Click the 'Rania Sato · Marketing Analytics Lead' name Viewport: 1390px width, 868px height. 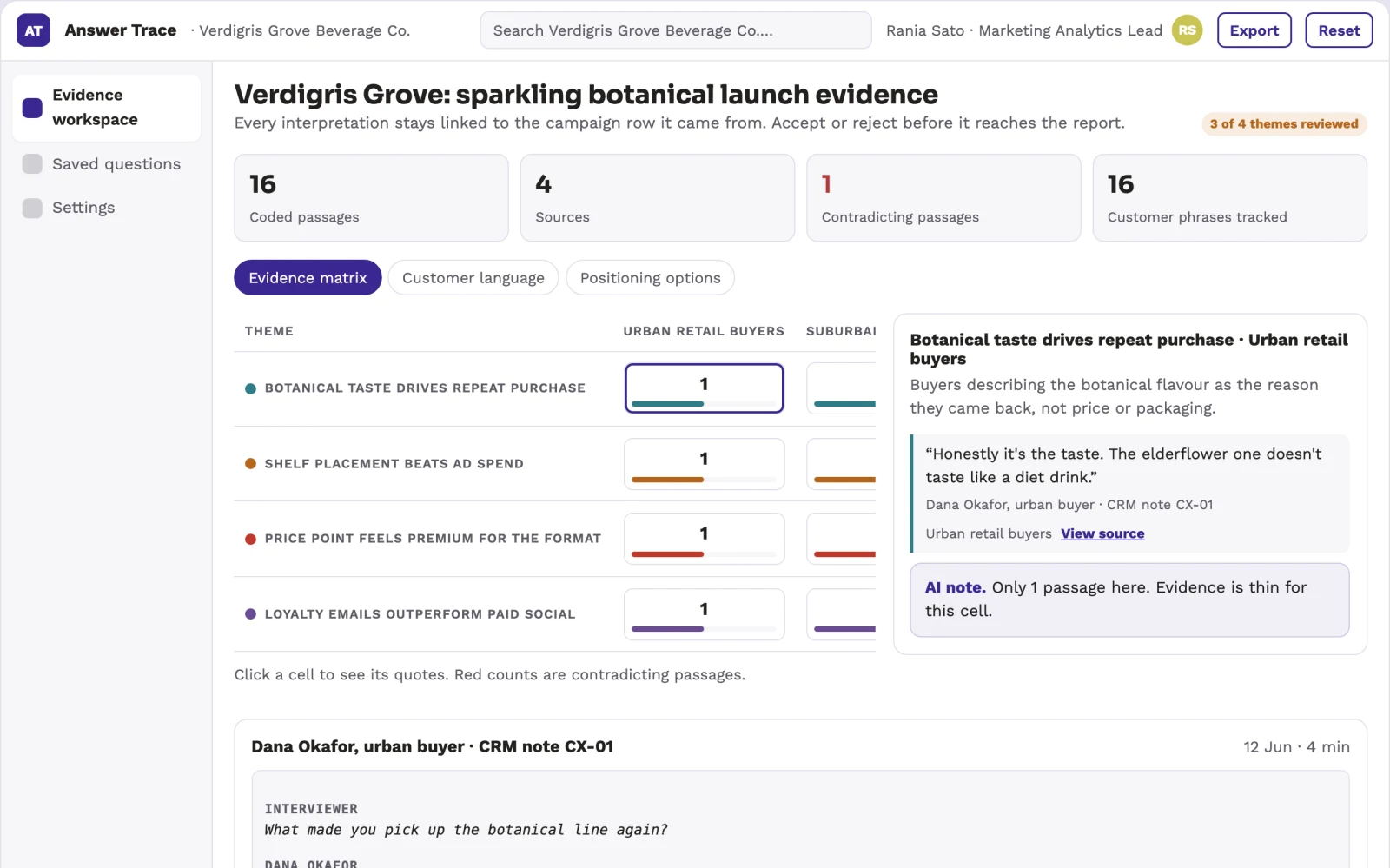[1024, 30]
